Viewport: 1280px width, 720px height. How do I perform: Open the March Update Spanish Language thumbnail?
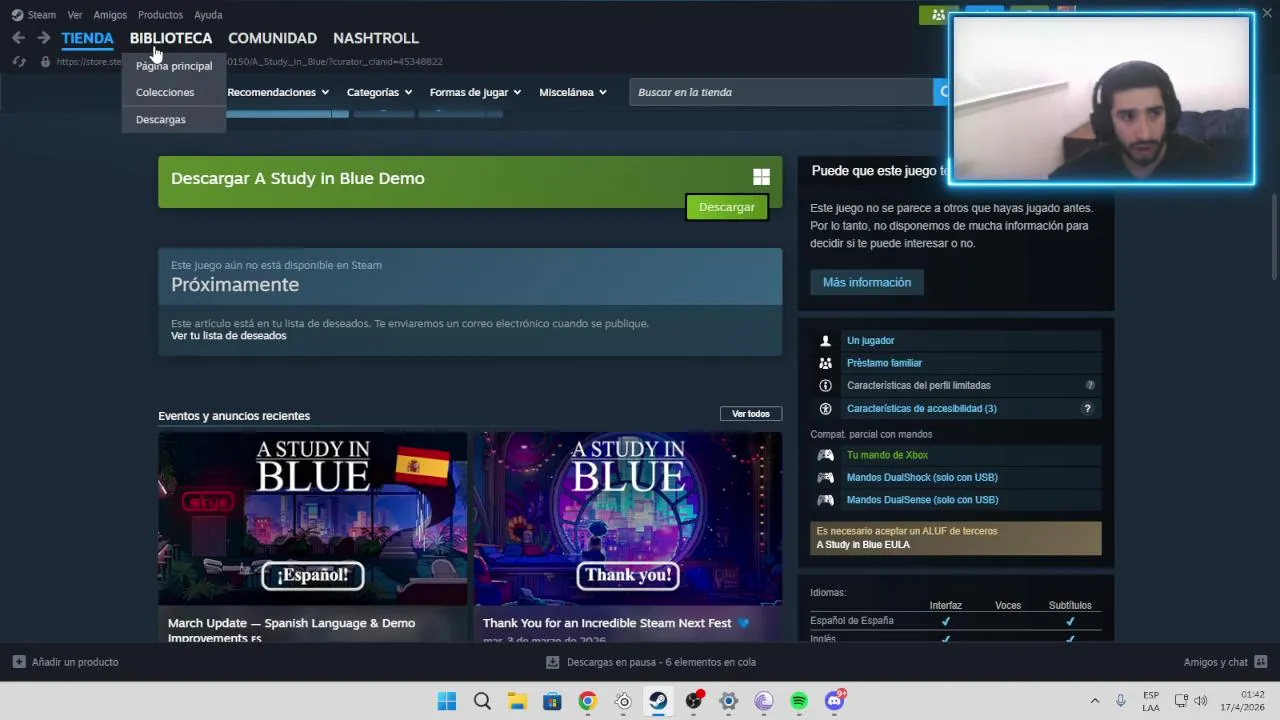[312, 519]
